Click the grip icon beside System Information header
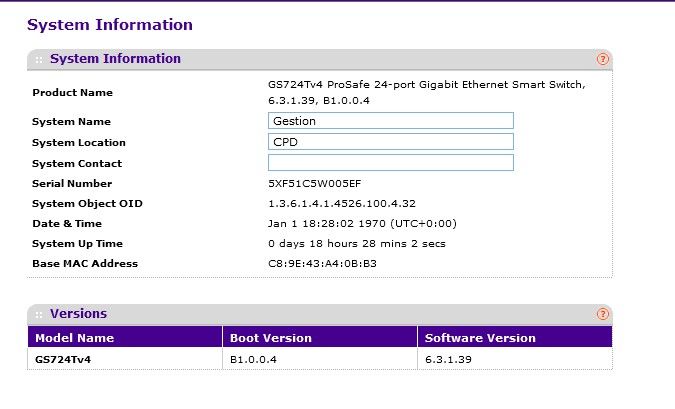 tap(39, 60)
